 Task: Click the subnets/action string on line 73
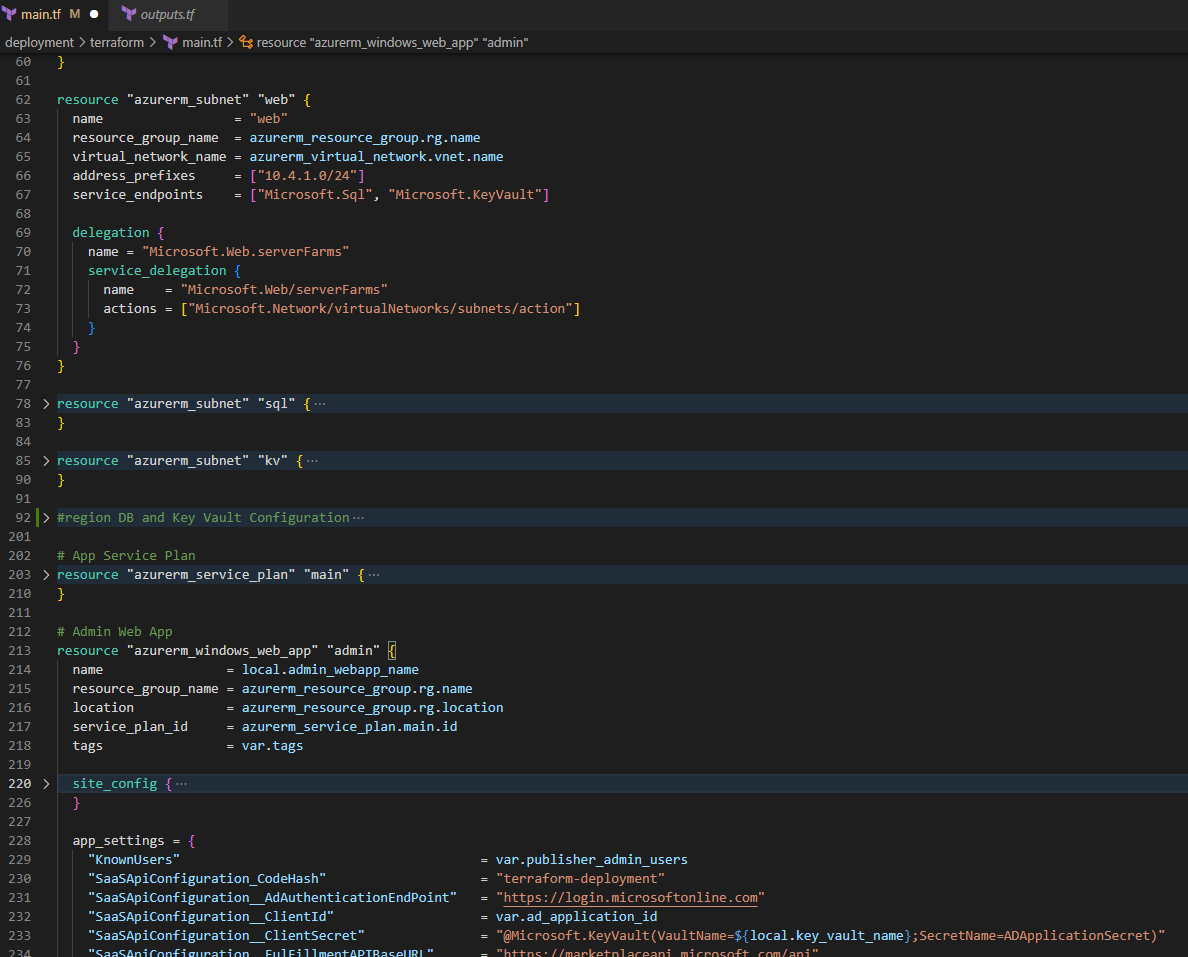(380, 308)
